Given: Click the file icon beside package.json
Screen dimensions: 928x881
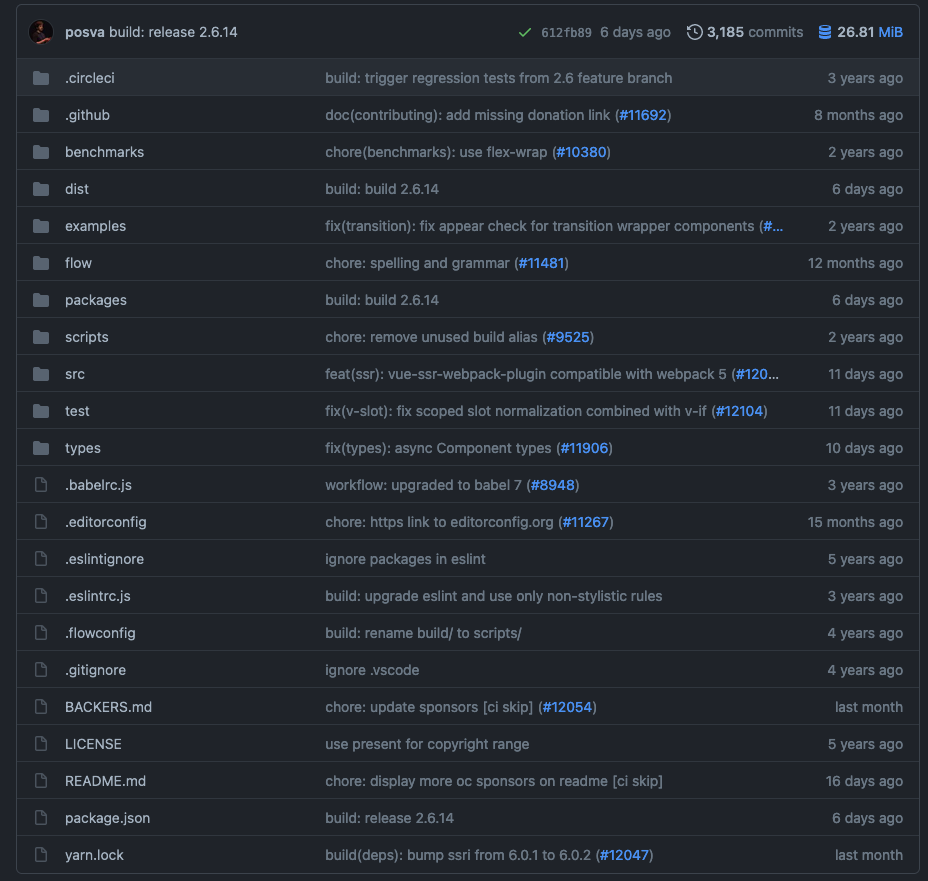Looking at the screenshot, I should click(41, 818).
